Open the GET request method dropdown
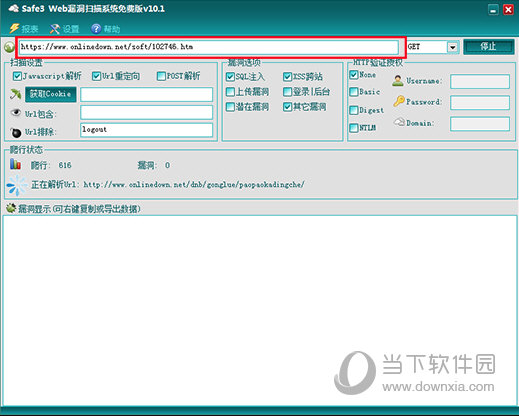Viewport: 519px width, 416px height. [x=452, y=47]
